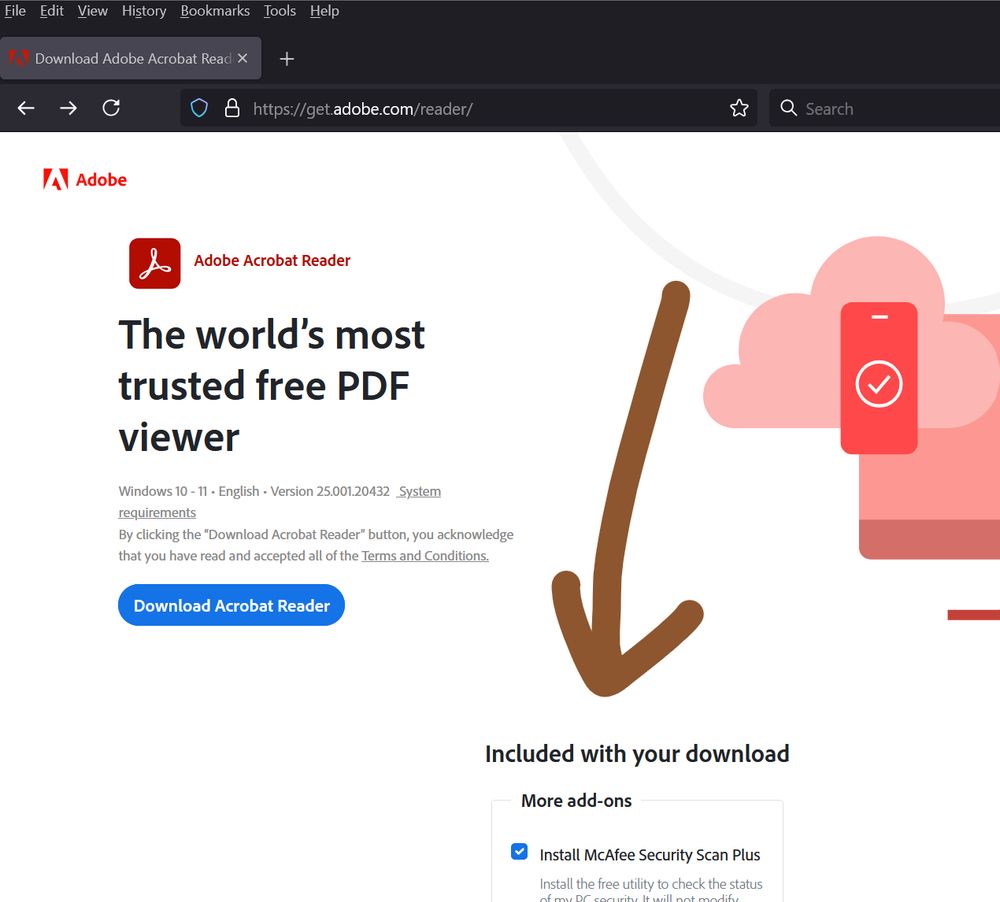
Task: Click the 'Install McAfee Security Scan Plus' label
Action: 650,855
